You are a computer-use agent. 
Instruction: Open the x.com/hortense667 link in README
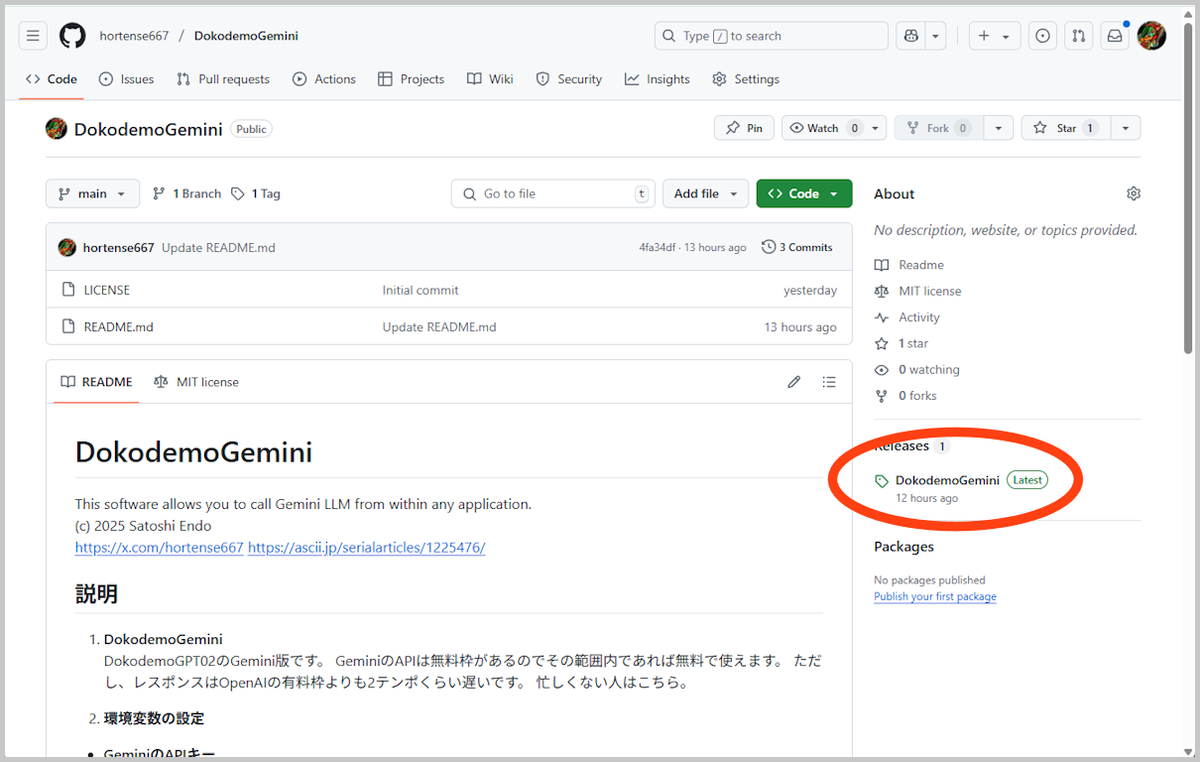159,547
